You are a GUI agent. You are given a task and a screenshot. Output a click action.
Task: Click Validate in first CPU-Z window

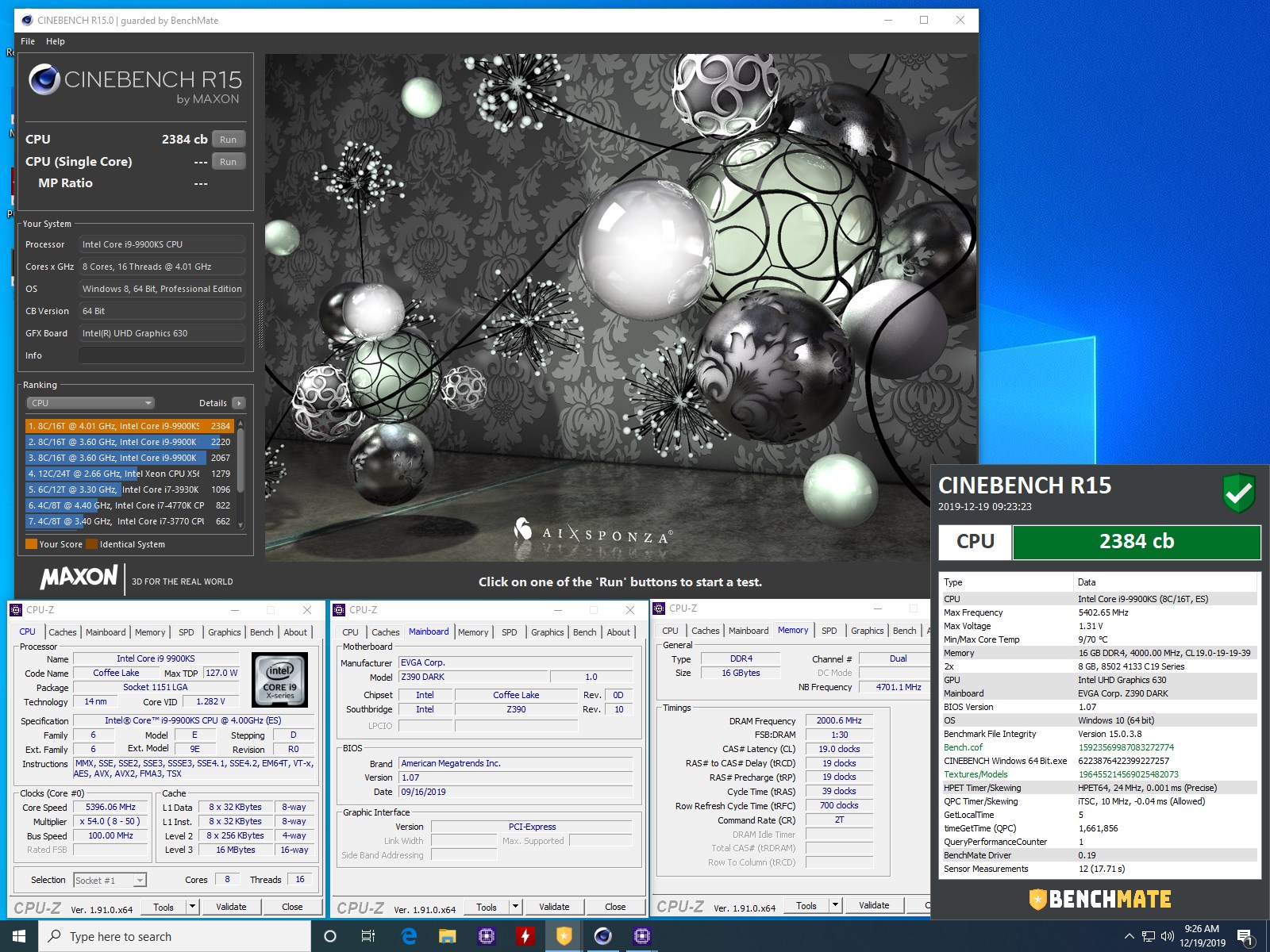[231, 907]
